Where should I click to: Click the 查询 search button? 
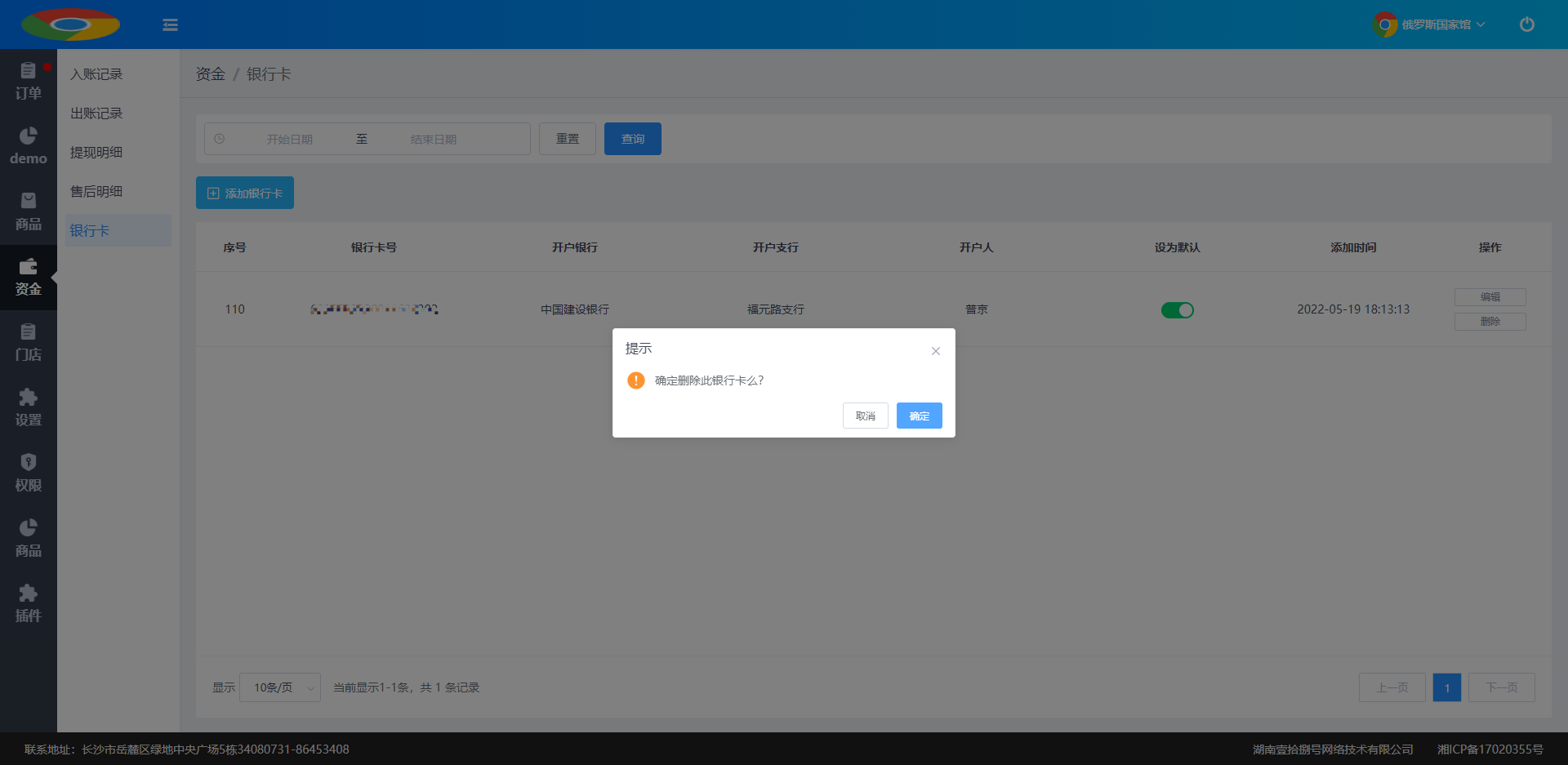coord(633,139)
